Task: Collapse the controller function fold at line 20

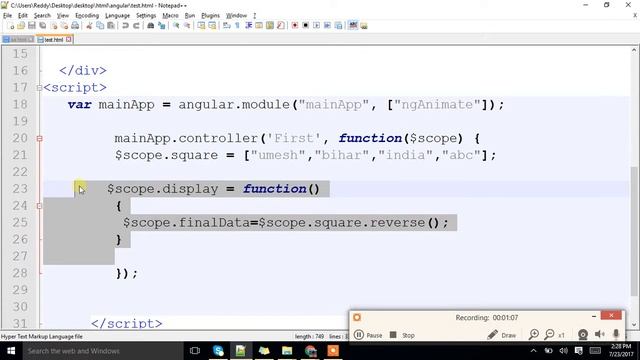Action: point(39,138)
